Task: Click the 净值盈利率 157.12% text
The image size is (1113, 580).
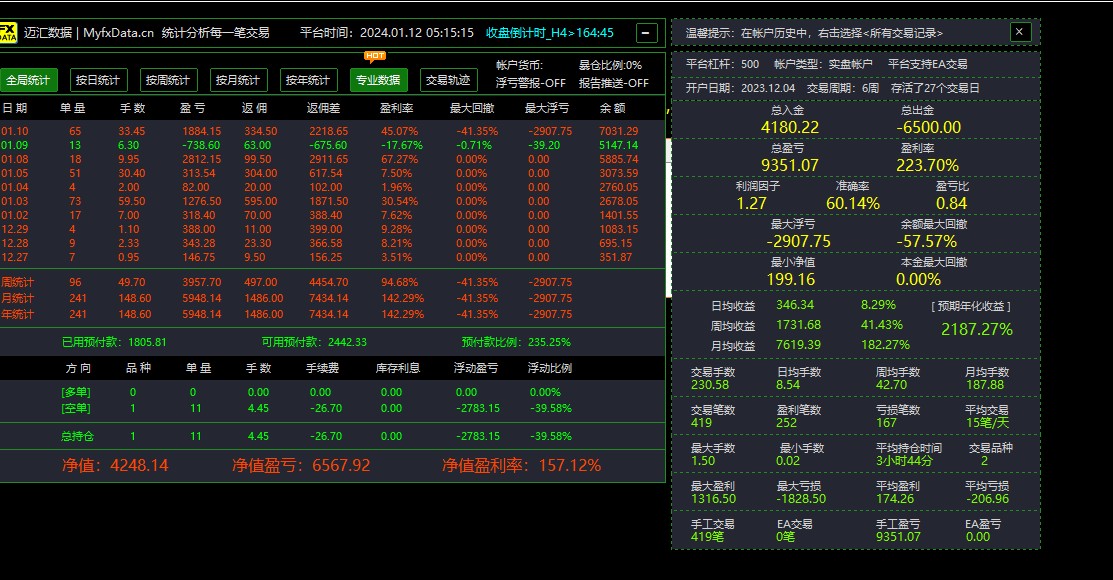Action: 521,466
